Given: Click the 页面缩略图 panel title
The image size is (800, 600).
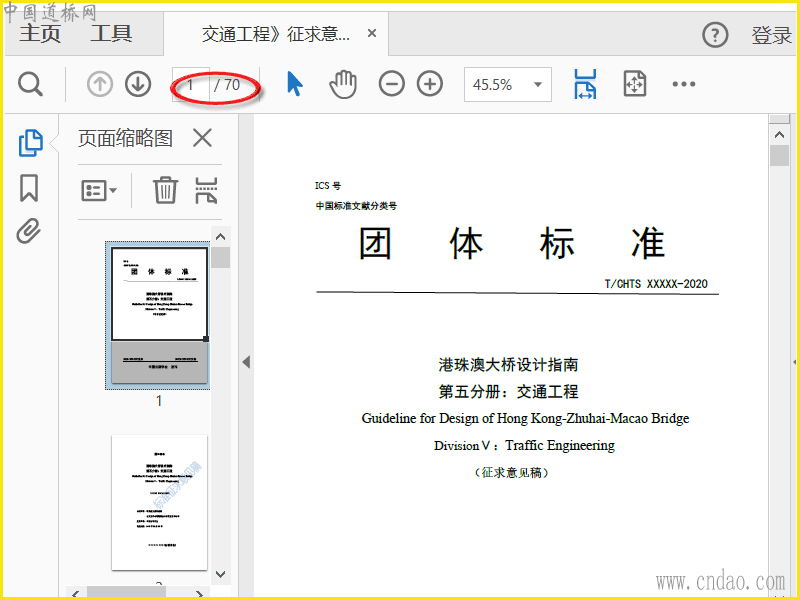Looking at the screenshot, I should tap(125, 138).
